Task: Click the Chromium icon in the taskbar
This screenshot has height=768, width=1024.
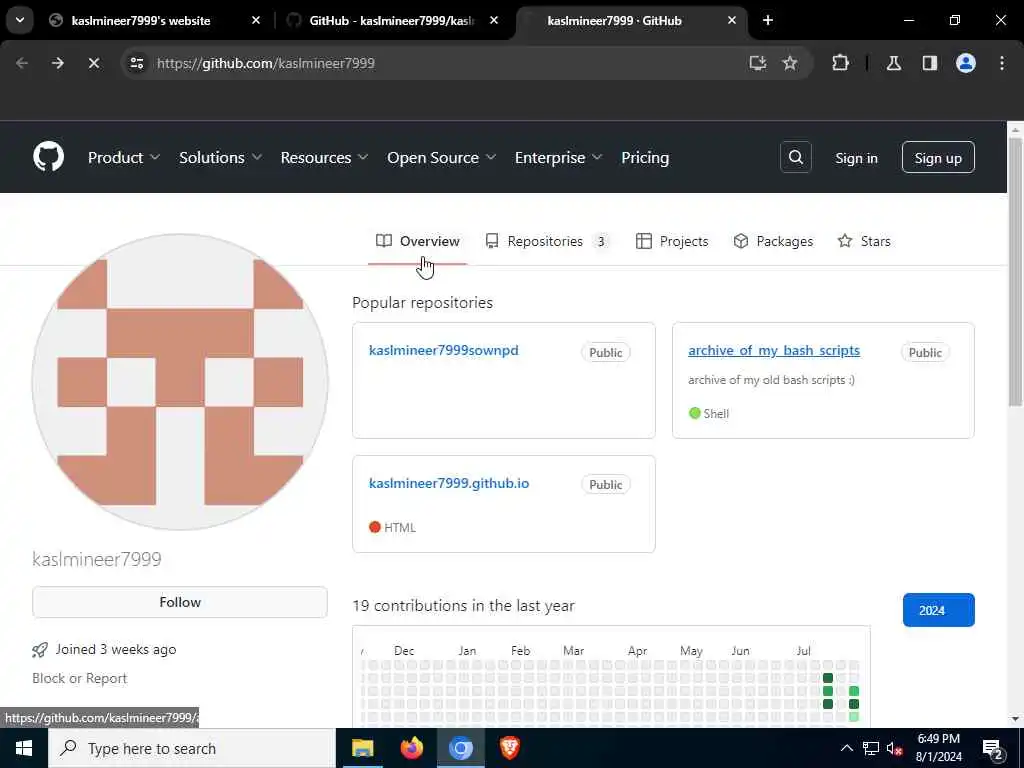Action: (x=460, y=748)
